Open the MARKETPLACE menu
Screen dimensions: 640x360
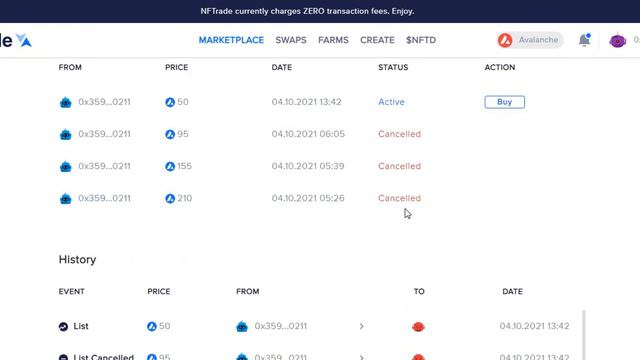[x=231, y=40]
